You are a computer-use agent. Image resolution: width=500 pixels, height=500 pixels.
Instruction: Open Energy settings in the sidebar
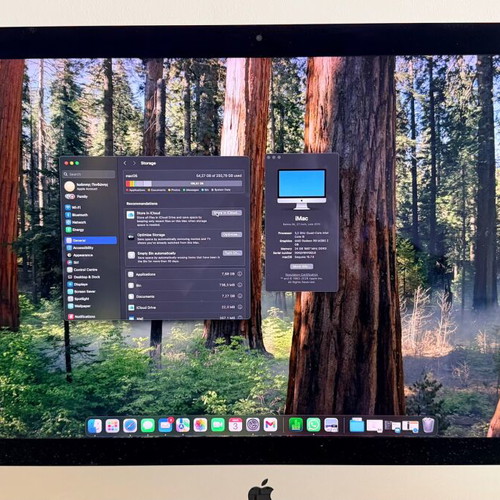[90, 230]
